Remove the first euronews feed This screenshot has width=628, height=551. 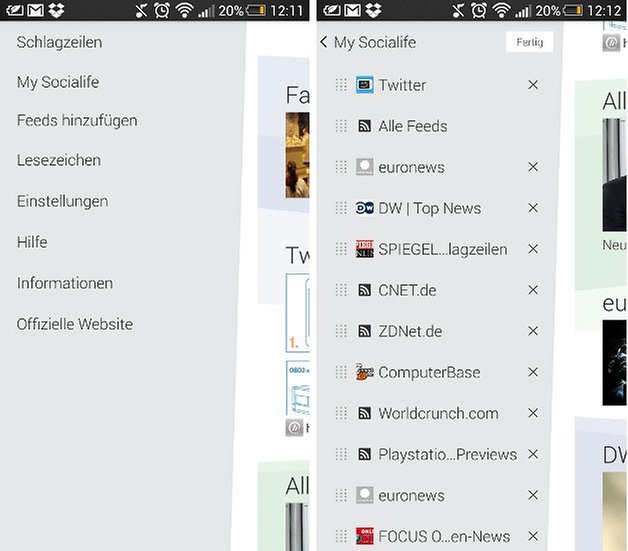click(x=533, y=167)
